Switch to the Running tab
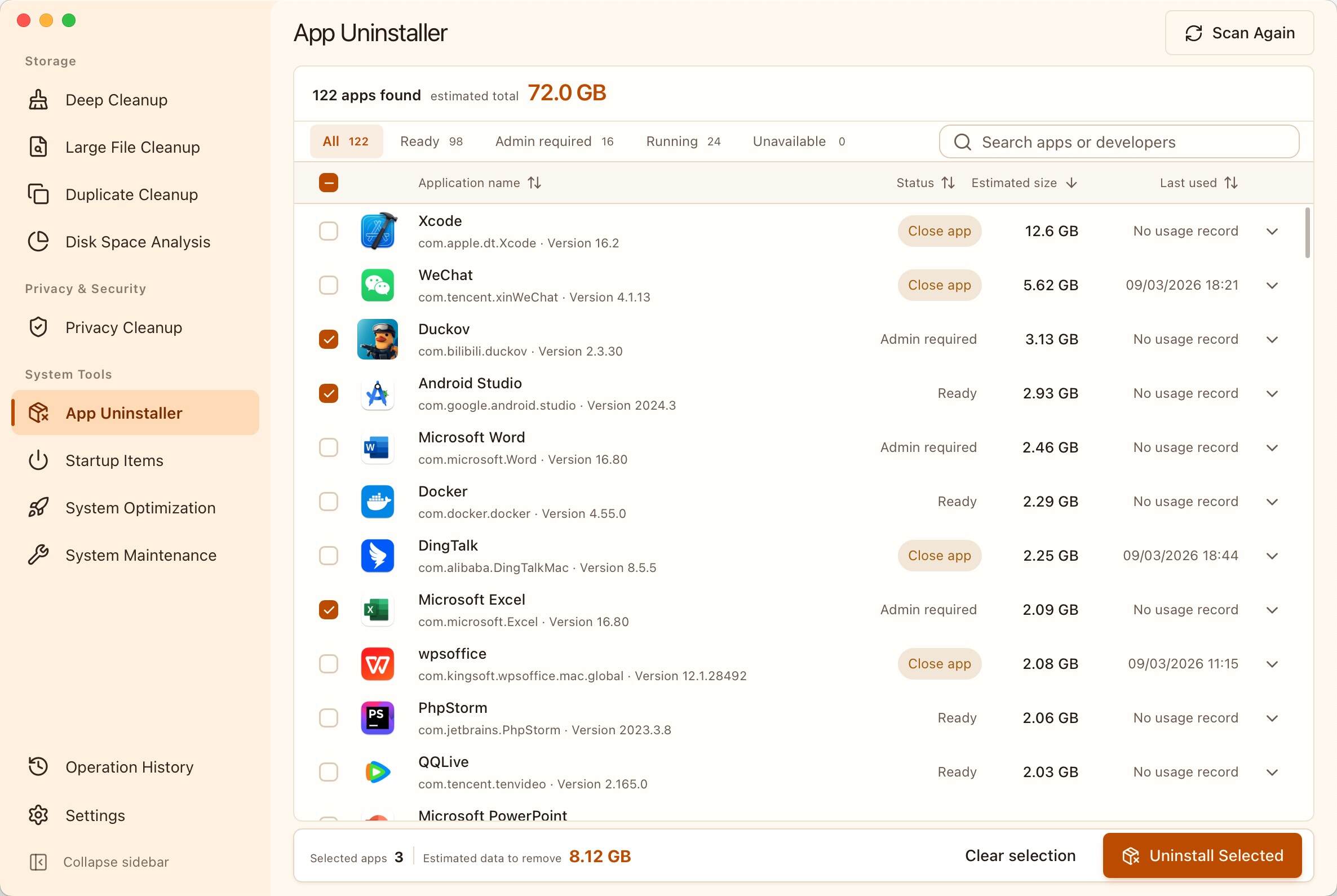 (x=683, y=141)
